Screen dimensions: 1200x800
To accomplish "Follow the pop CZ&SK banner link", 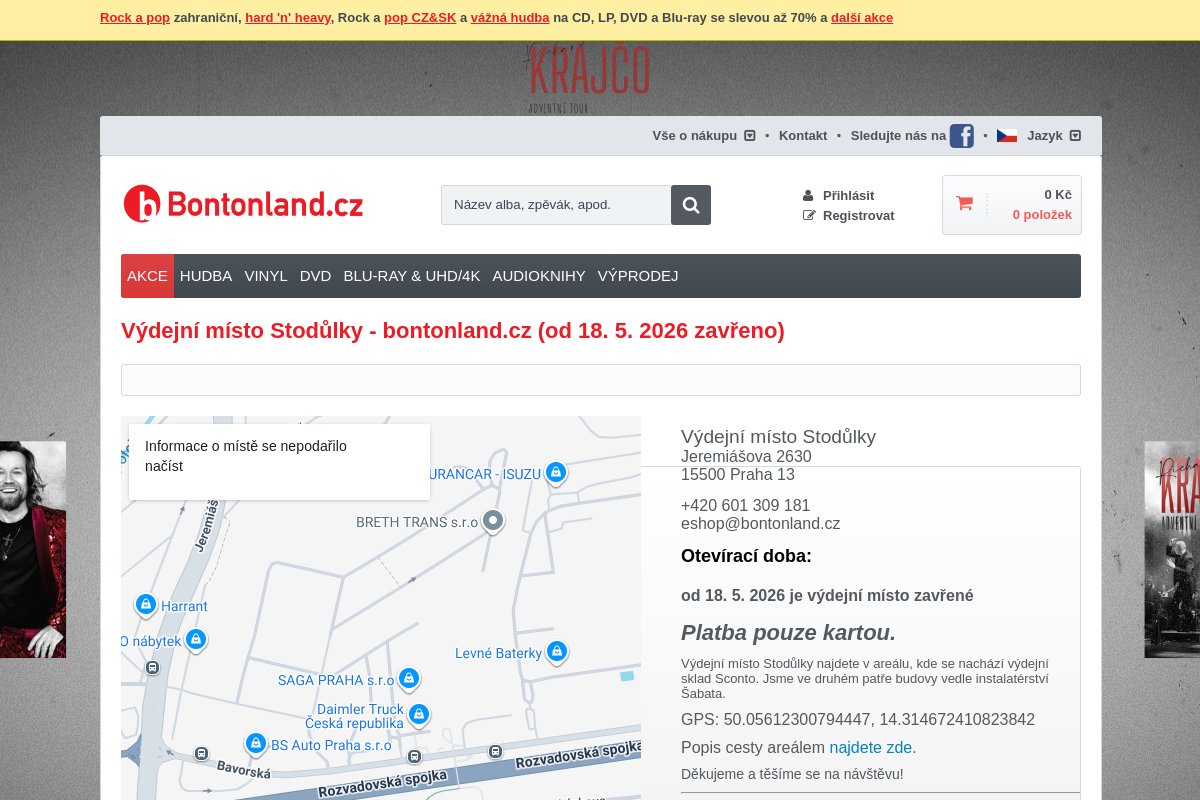I will [420, 17].
